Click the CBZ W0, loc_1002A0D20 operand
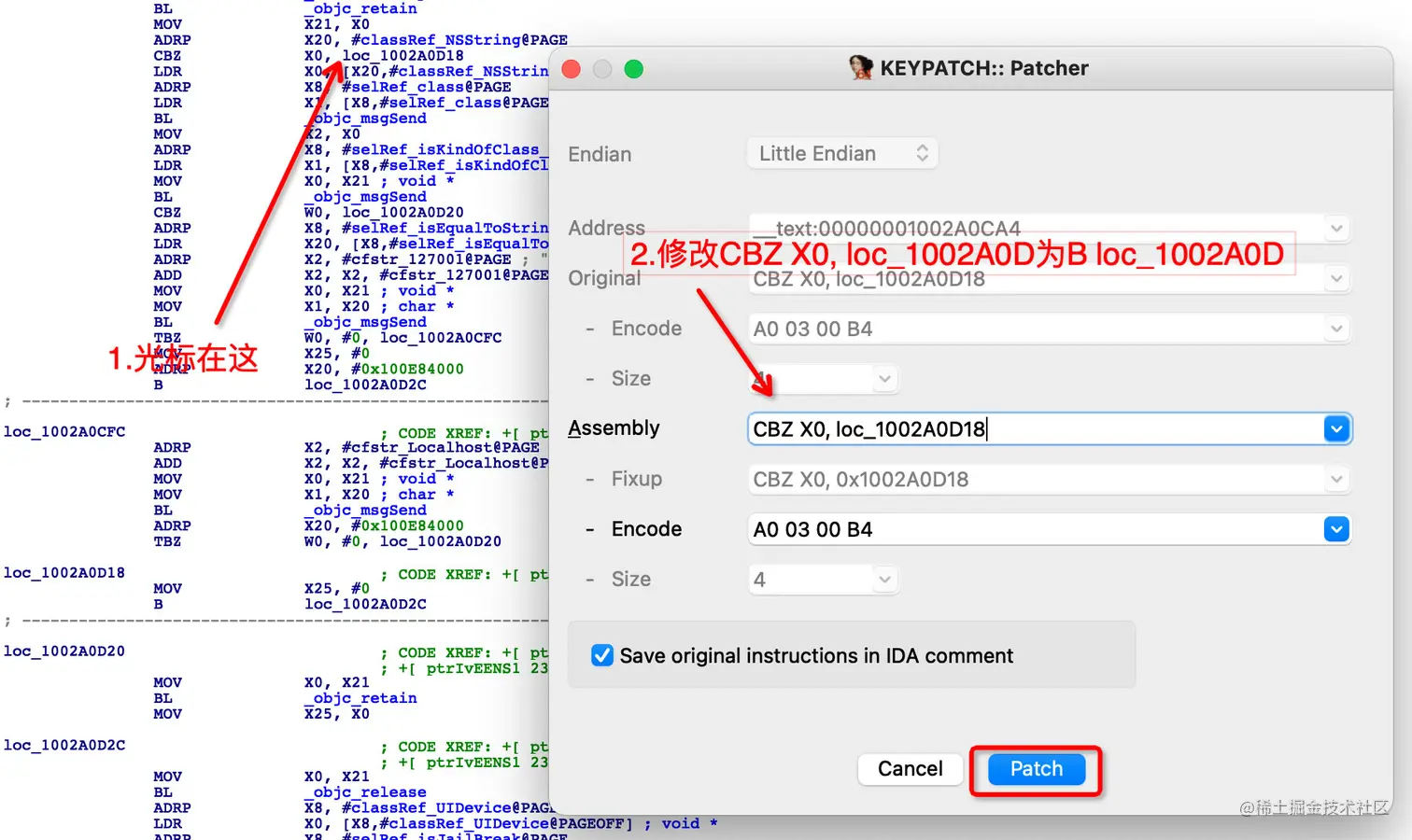Viewport: 1412px width, 840px height. pos(384,212)
